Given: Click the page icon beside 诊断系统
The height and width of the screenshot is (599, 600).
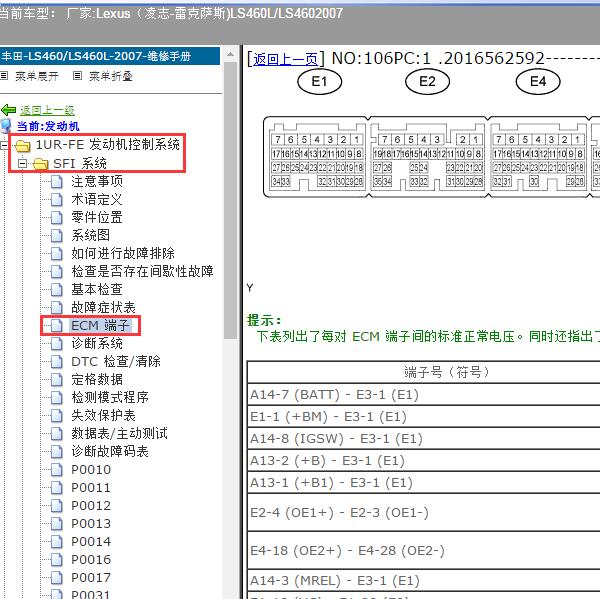Looking at the screenshot, I should click(x=57, y=343).
